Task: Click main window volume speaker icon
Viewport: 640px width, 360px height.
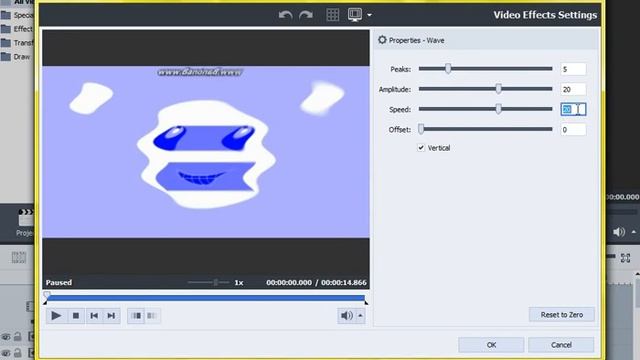Action: point(619,232)
